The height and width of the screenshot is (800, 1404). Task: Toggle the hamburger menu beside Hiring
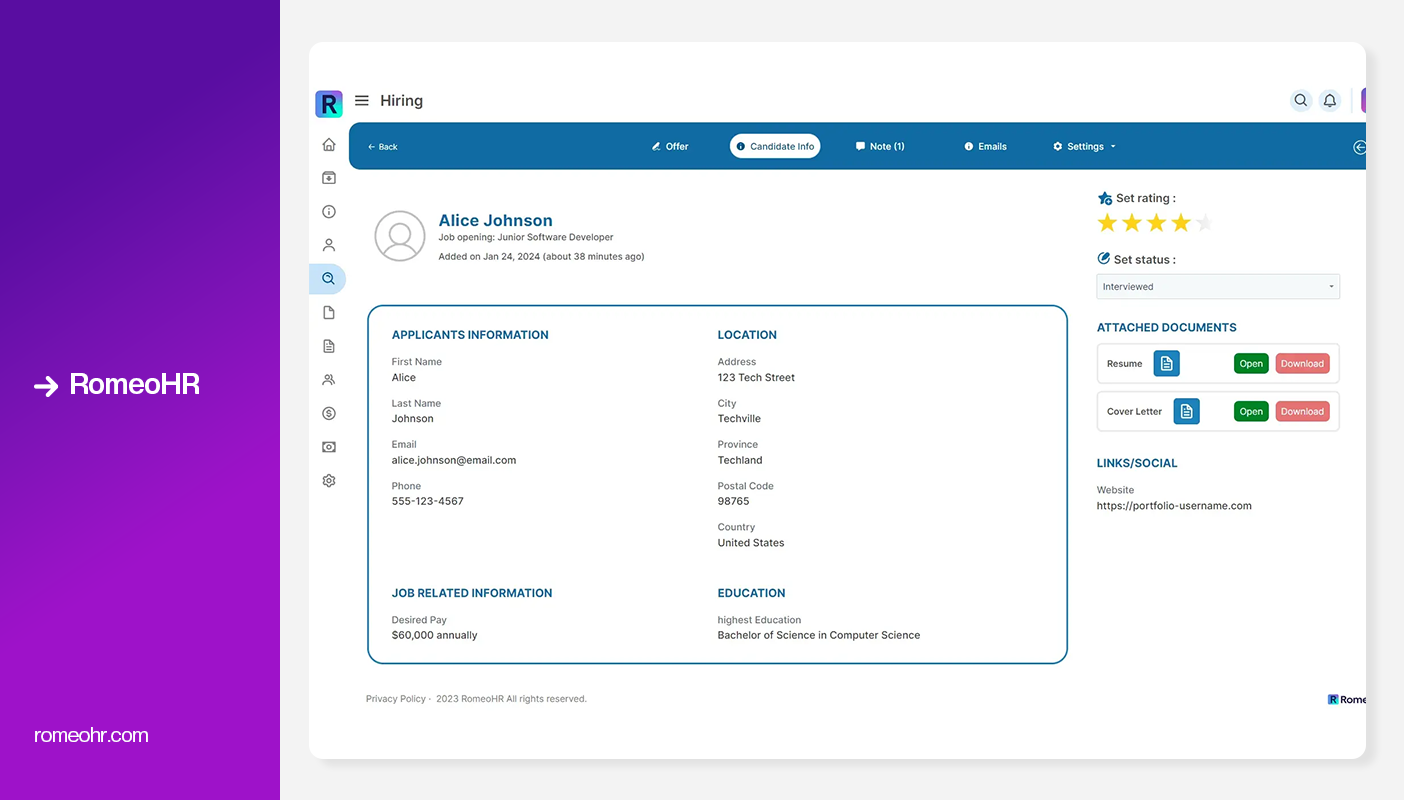click(x=362, y=101)
